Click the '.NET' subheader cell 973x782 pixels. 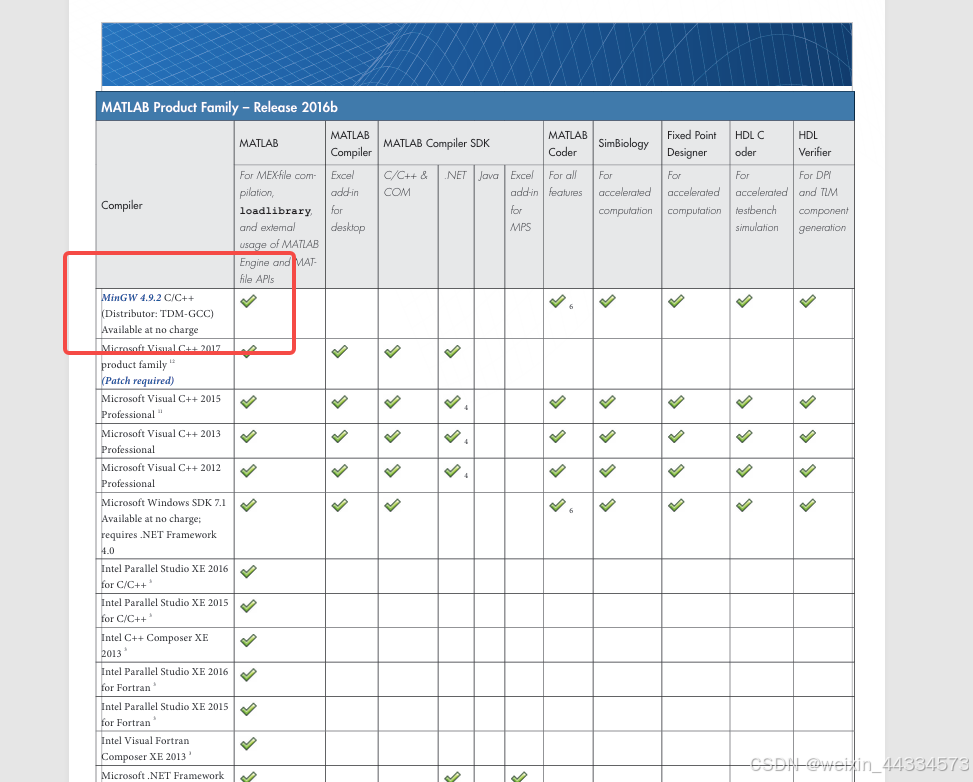click(456, 227)
